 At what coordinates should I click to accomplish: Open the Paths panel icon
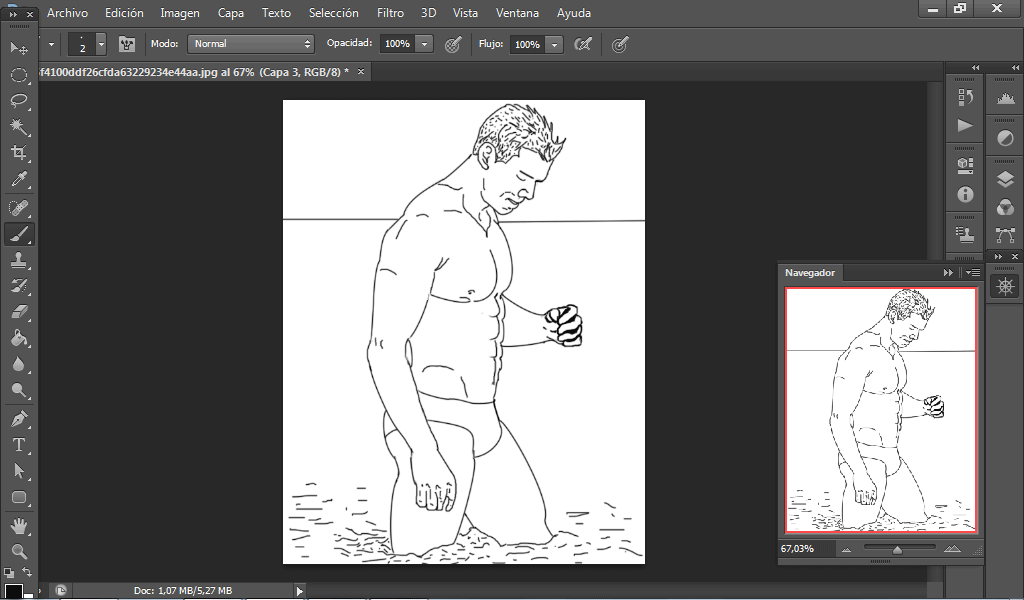tap(1005, 235)
